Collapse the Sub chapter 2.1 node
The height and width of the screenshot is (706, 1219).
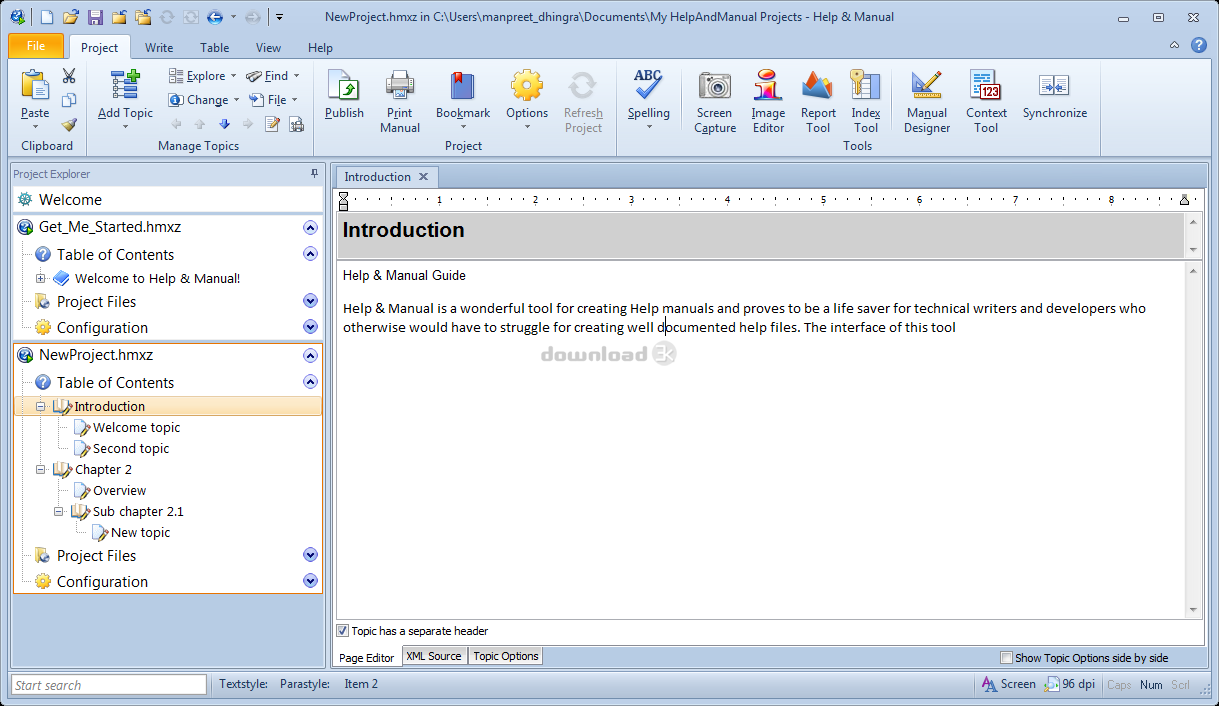[59, 511]
